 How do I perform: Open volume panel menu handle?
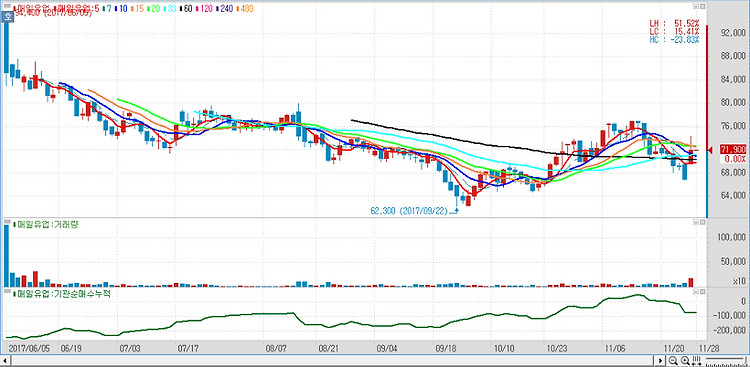click(x=7, y=223)
